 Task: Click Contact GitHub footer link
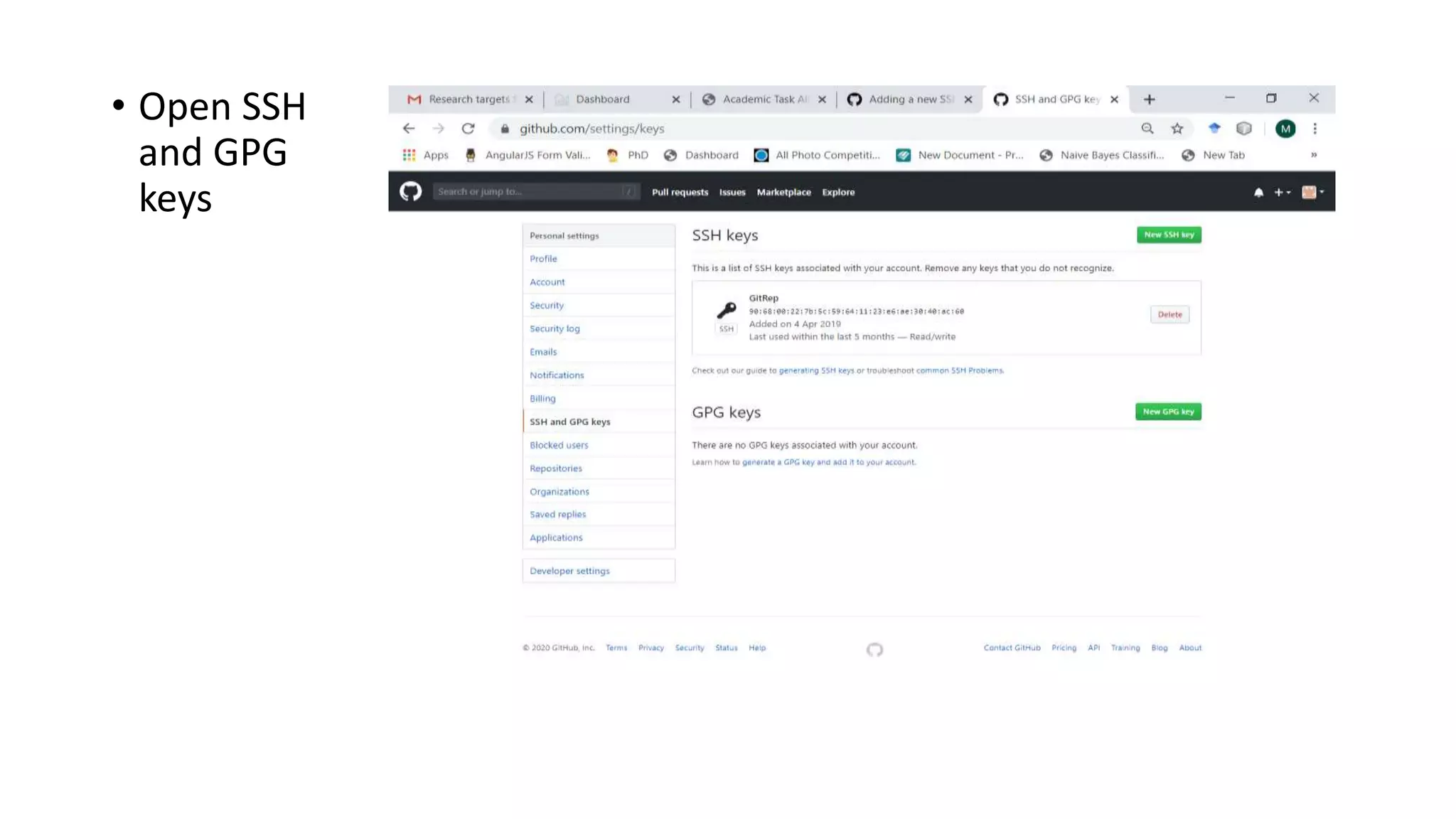(1012, 648)
